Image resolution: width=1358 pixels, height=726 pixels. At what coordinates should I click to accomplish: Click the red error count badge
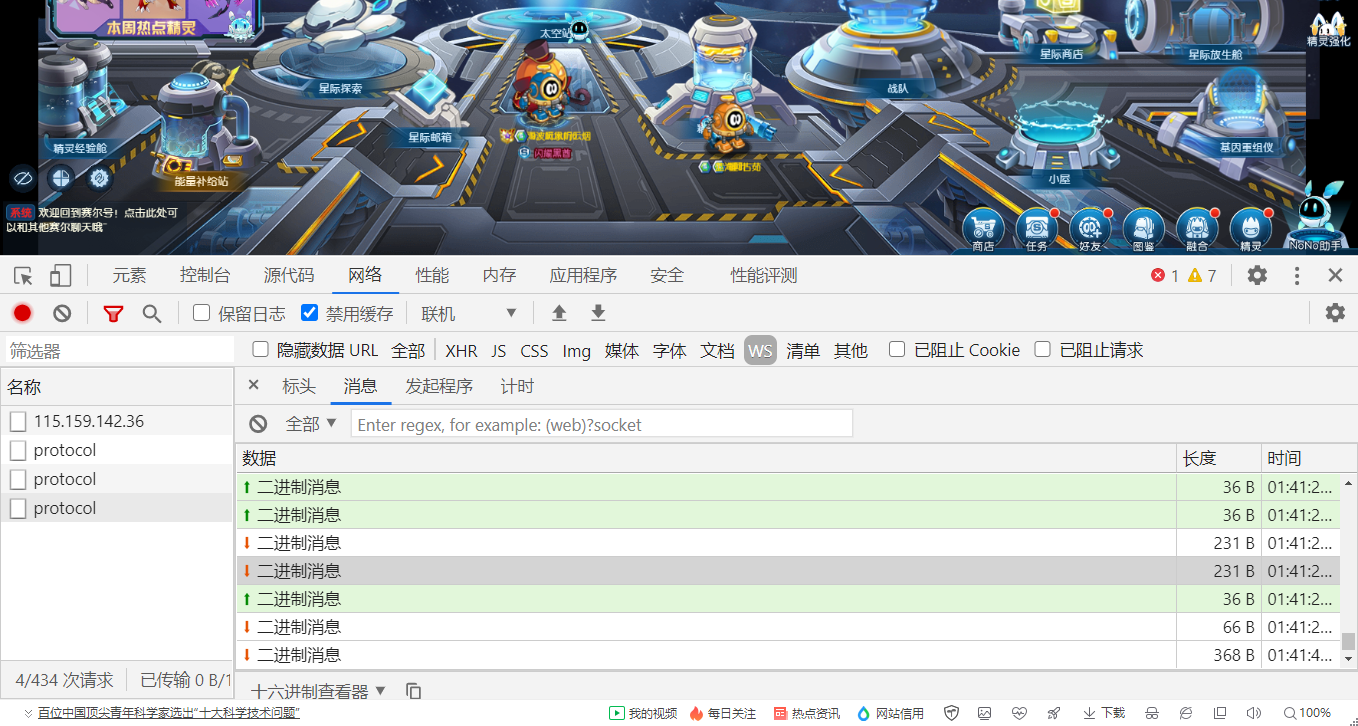click(x=1165, y=275)
